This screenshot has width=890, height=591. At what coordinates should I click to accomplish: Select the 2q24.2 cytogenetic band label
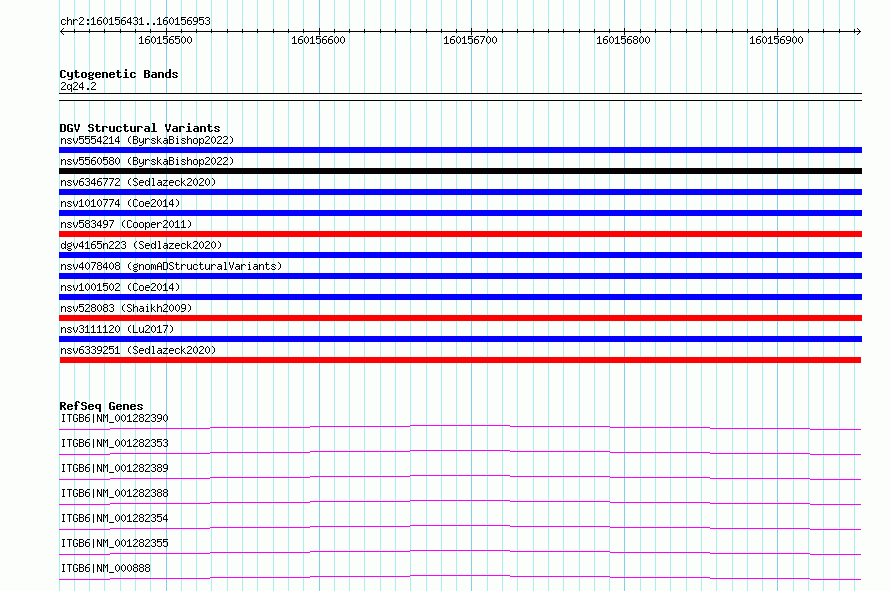[78, 86]
